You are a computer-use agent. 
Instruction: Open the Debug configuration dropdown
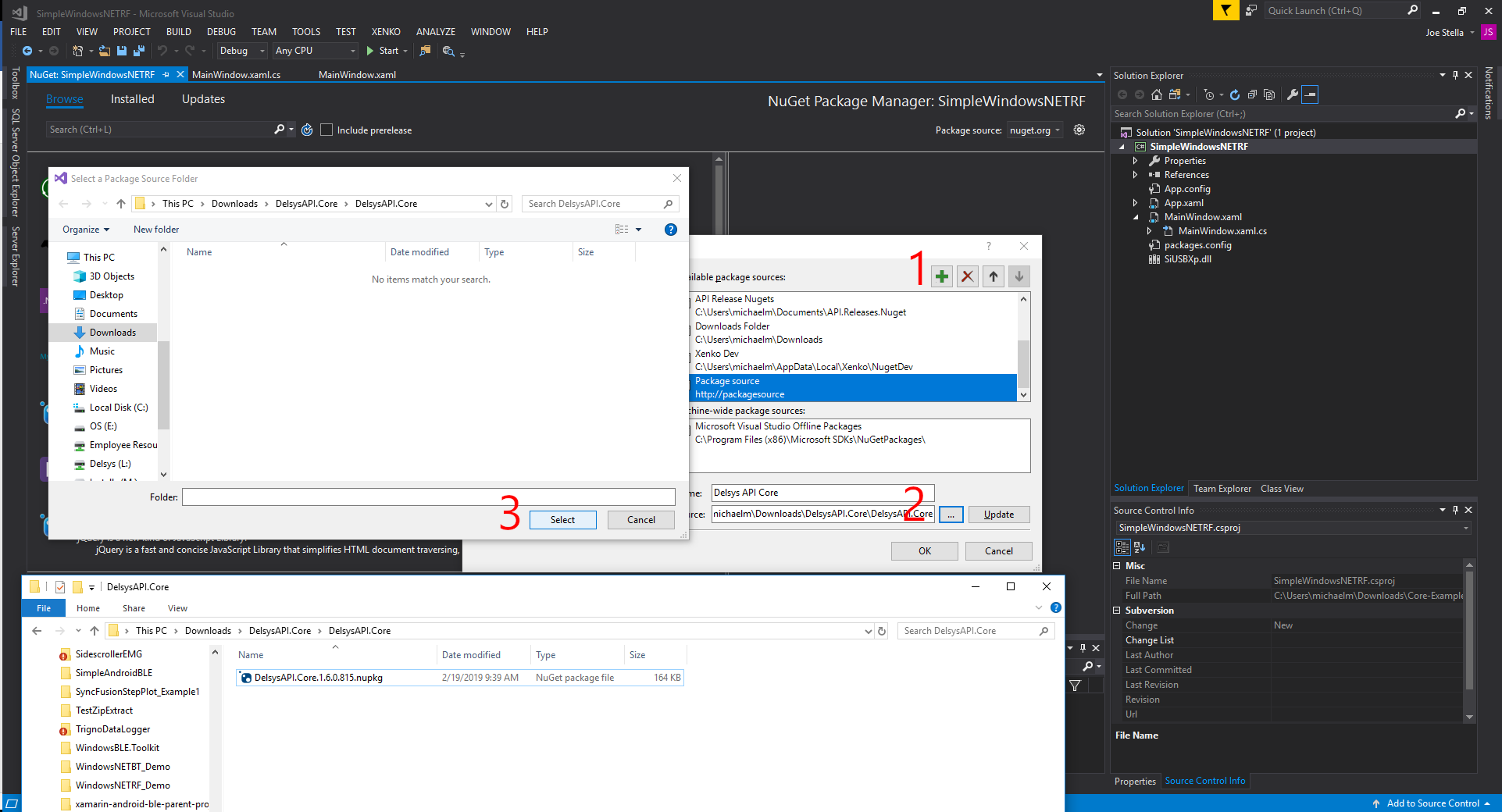[242, 51]
